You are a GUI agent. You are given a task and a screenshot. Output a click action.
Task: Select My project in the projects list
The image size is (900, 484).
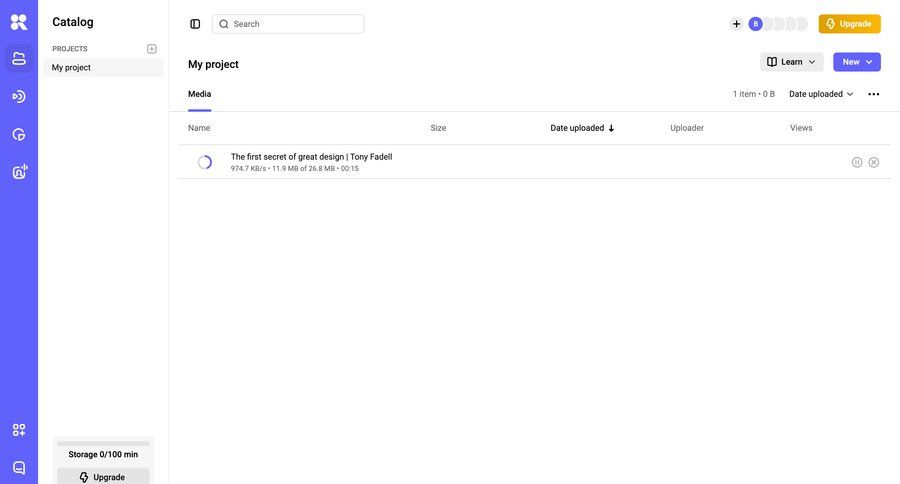pos(102,68)
